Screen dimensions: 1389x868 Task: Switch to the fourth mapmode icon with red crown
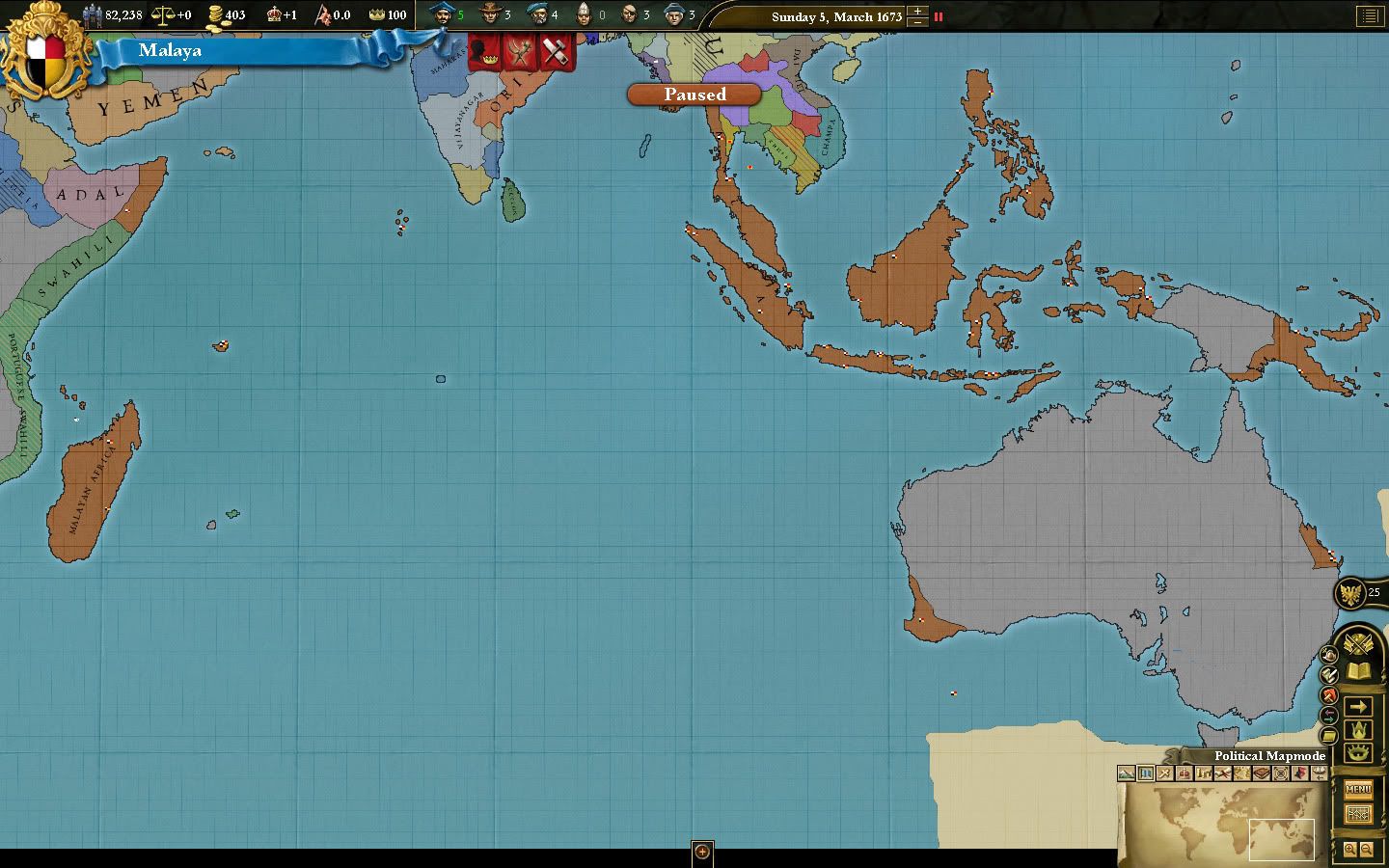click(x=1184, y=773)
